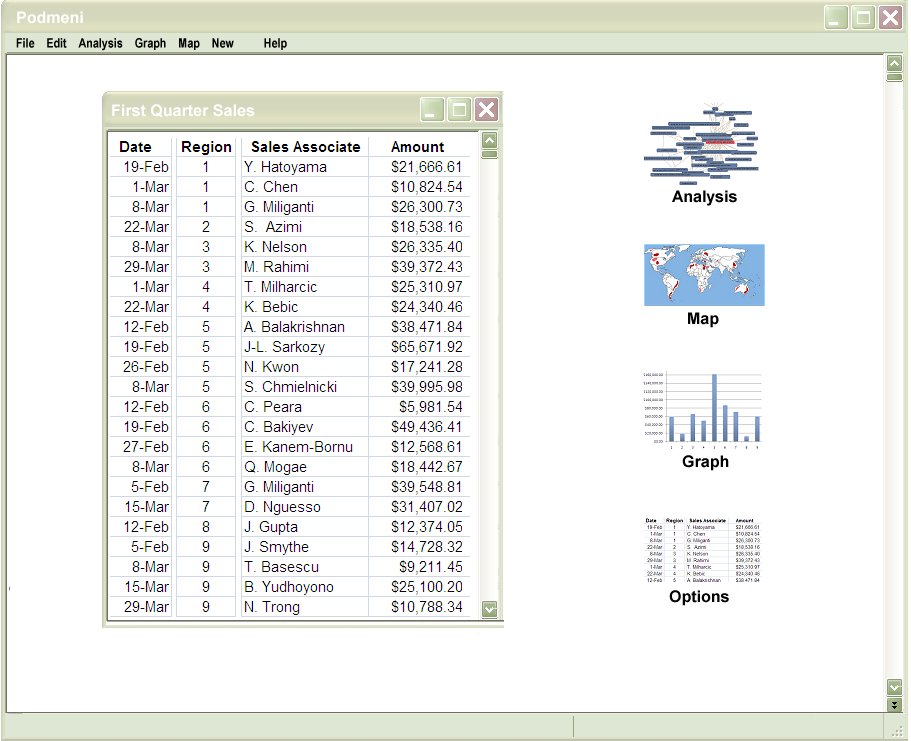Select the New menu item
911x741 pixels.
[x=222, y=43]
